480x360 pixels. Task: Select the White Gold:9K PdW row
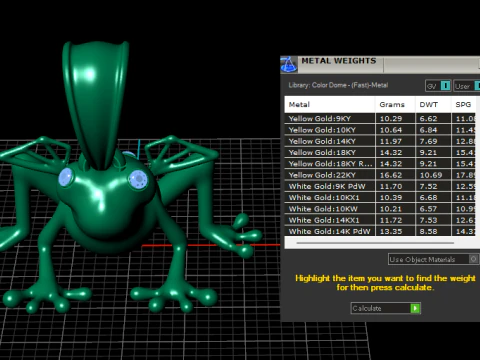(x=380, y=186)
